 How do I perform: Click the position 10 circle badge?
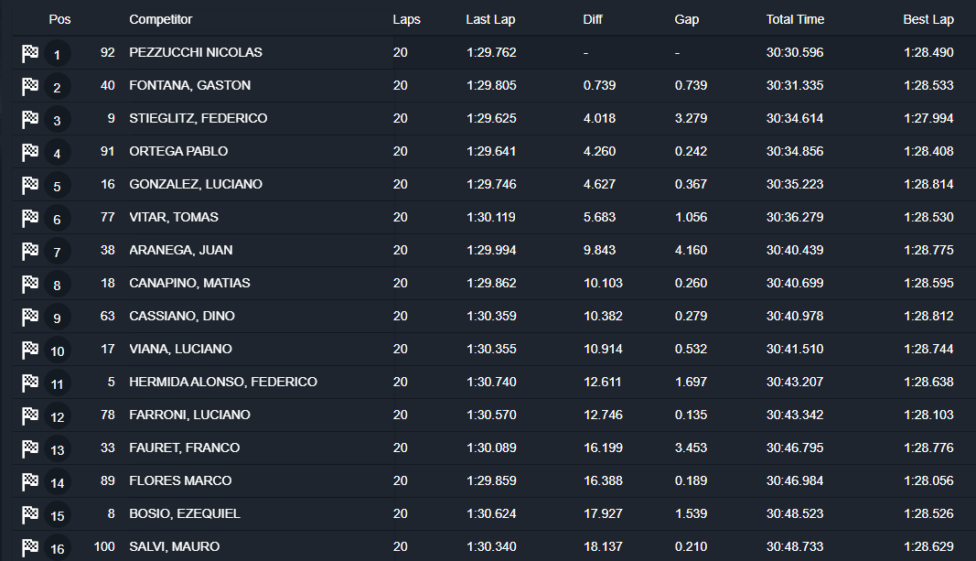57,351
